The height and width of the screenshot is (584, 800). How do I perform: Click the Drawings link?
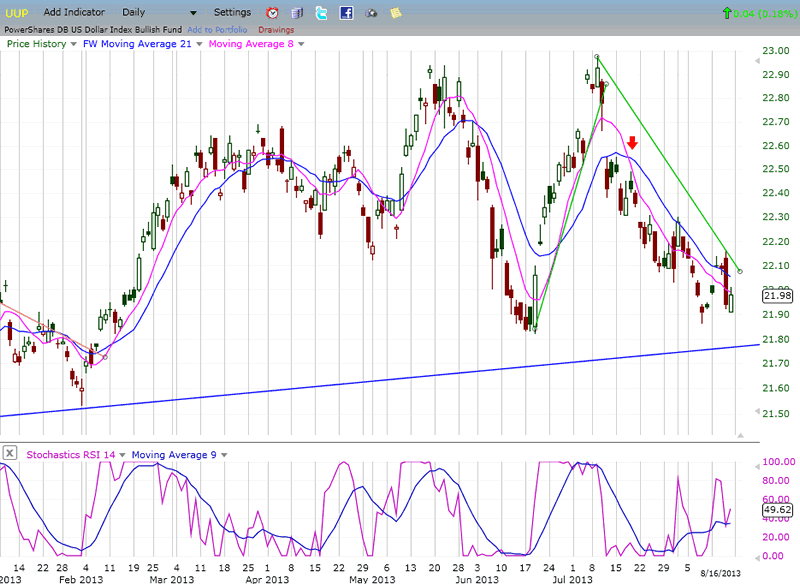[276, 29]
